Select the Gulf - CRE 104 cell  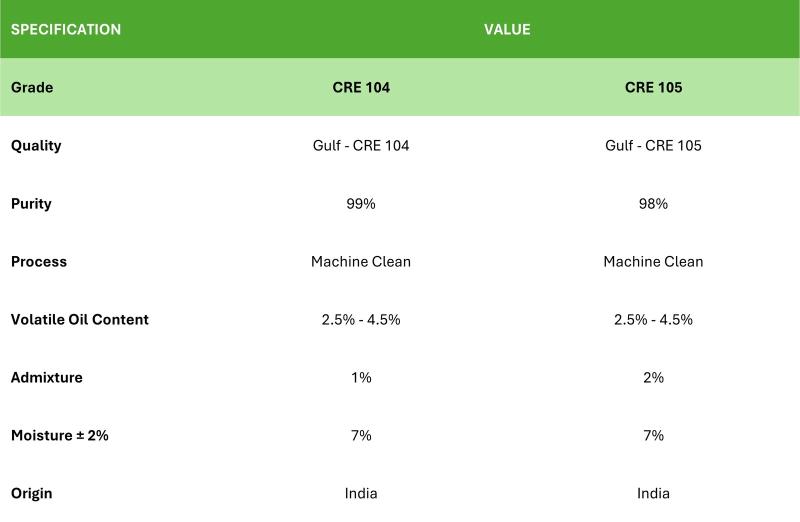tap(361, 145)
